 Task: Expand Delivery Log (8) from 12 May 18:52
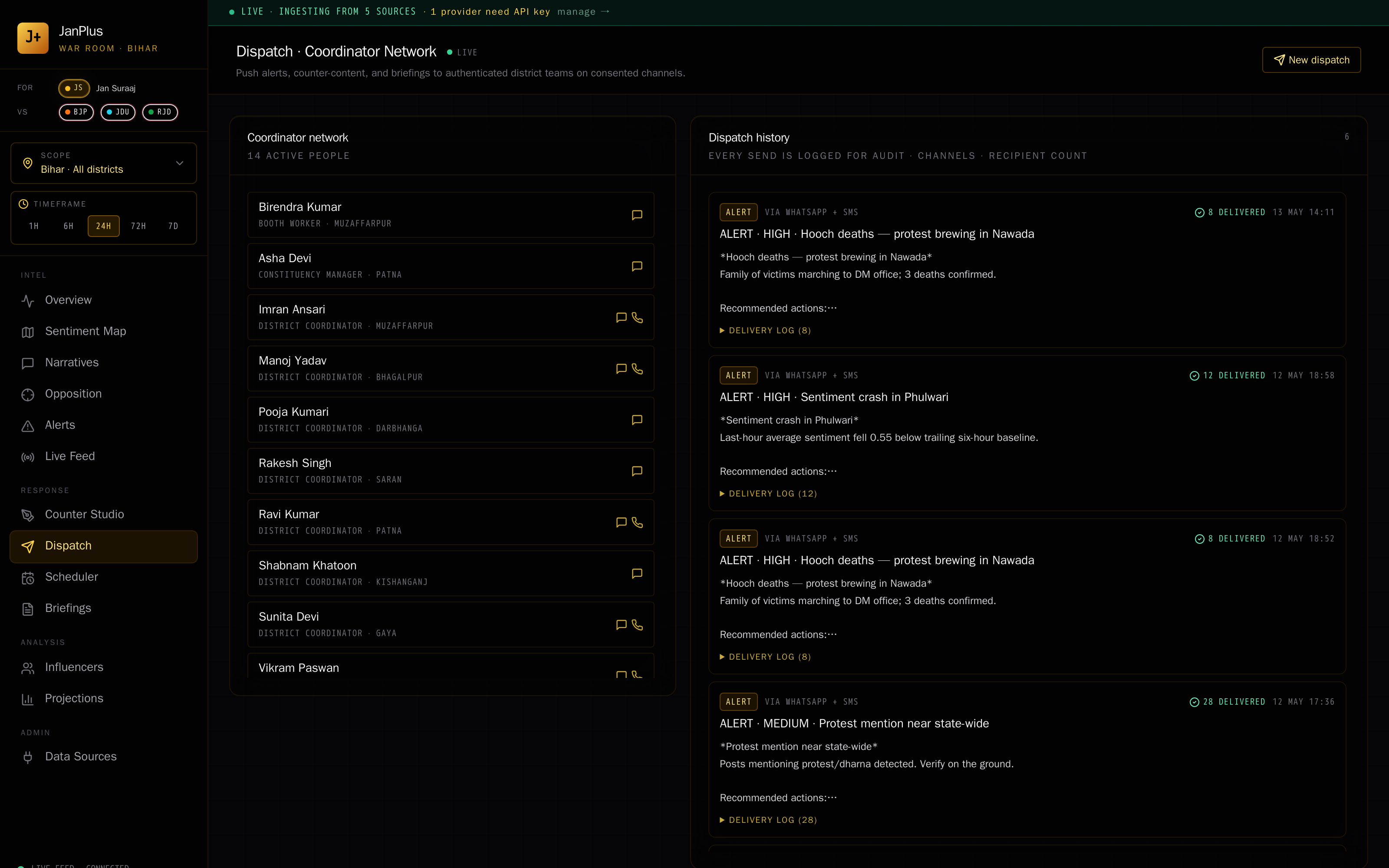[x=766, y=657]
